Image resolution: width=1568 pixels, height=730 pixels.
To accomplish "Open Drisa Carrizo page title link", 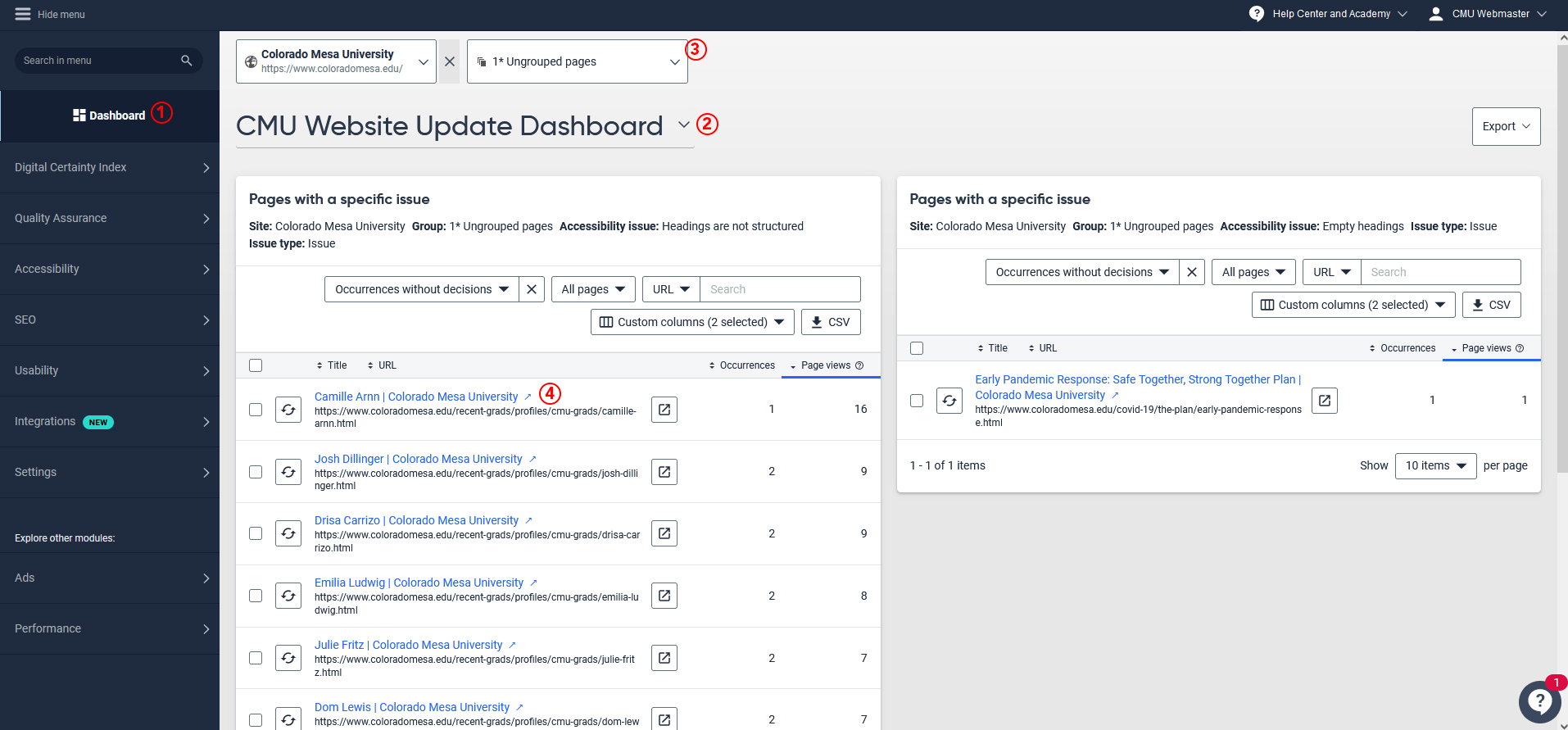I will point(416,520).
